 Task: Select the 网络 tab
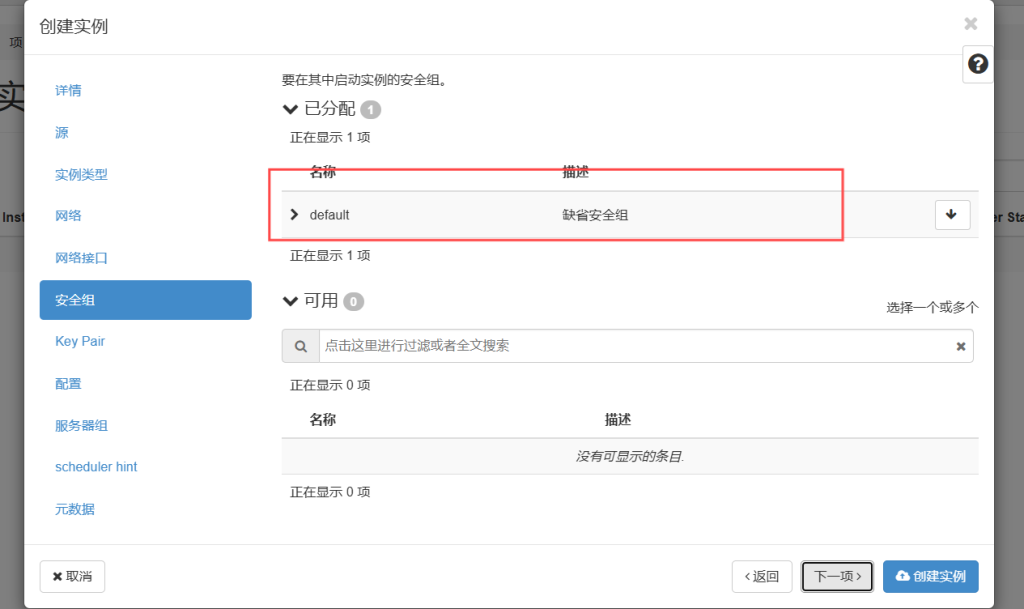tap(69, 216)
